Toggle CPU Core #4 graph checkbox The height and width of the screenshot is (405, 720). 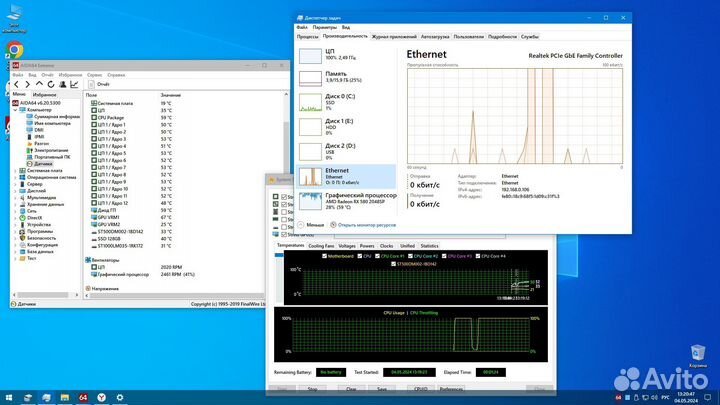(478, 256)
